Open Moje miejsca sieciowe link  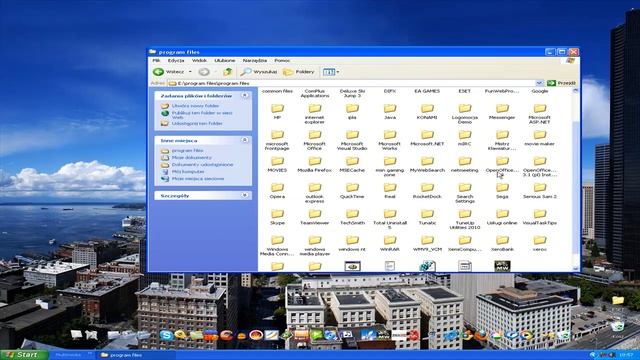point(198,179)
